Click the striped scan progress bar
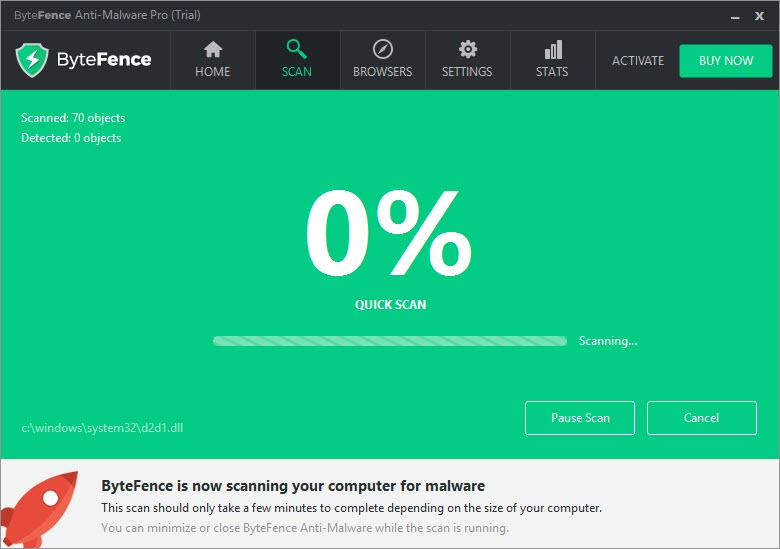Viewport: 780px width, 549px height. point(390,341)
